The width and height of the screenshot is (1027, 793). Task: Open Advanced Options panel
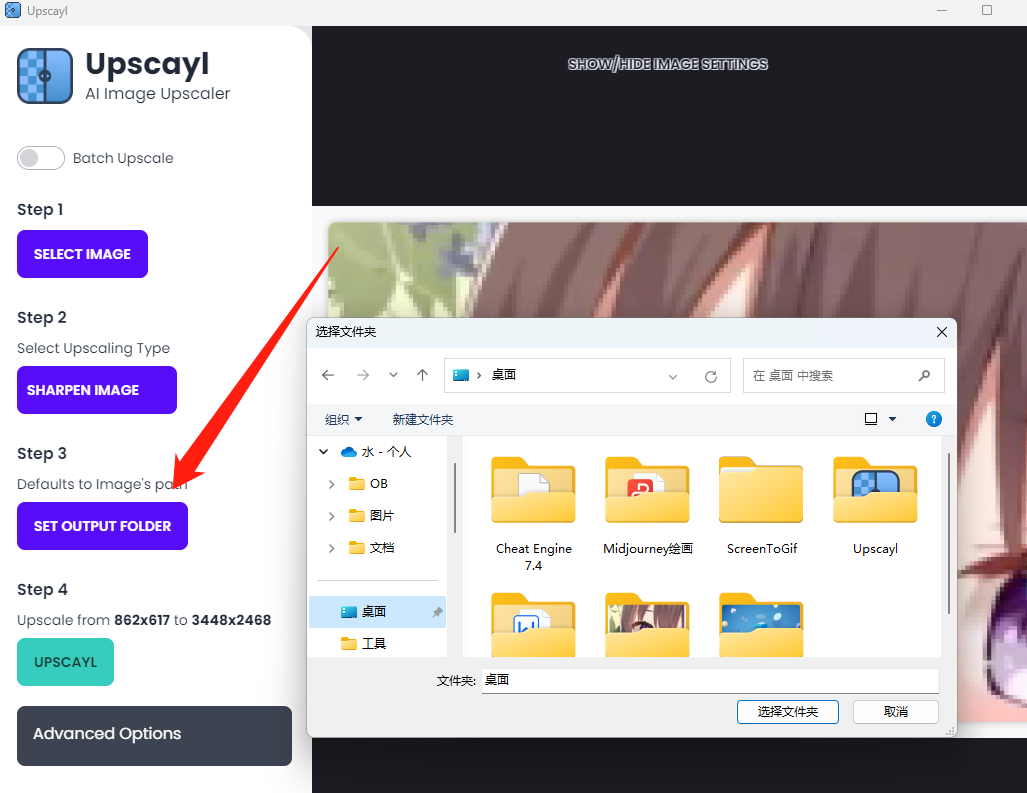pos(155,735)
